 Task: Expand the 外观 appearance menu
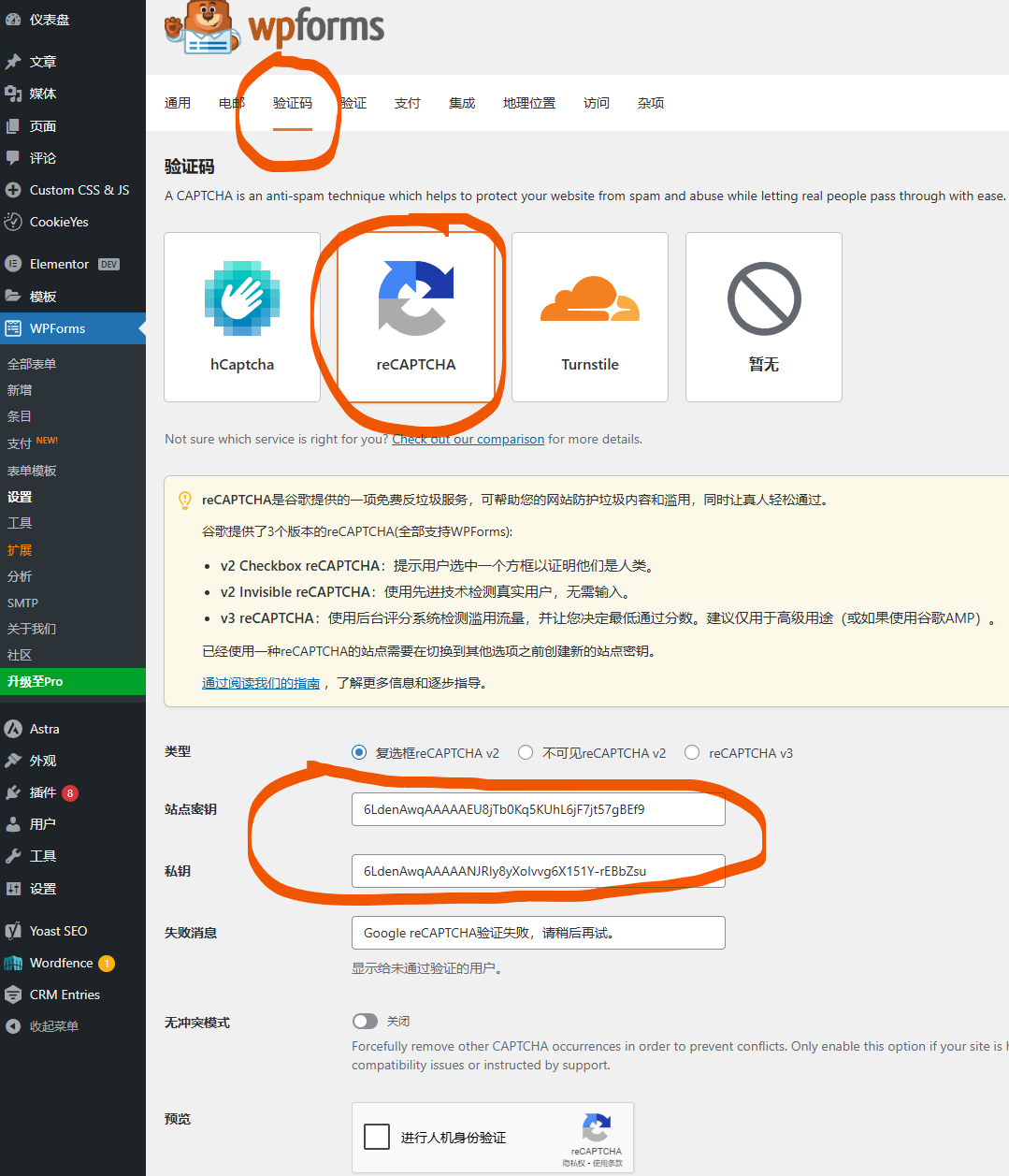[x=43, y=761]
